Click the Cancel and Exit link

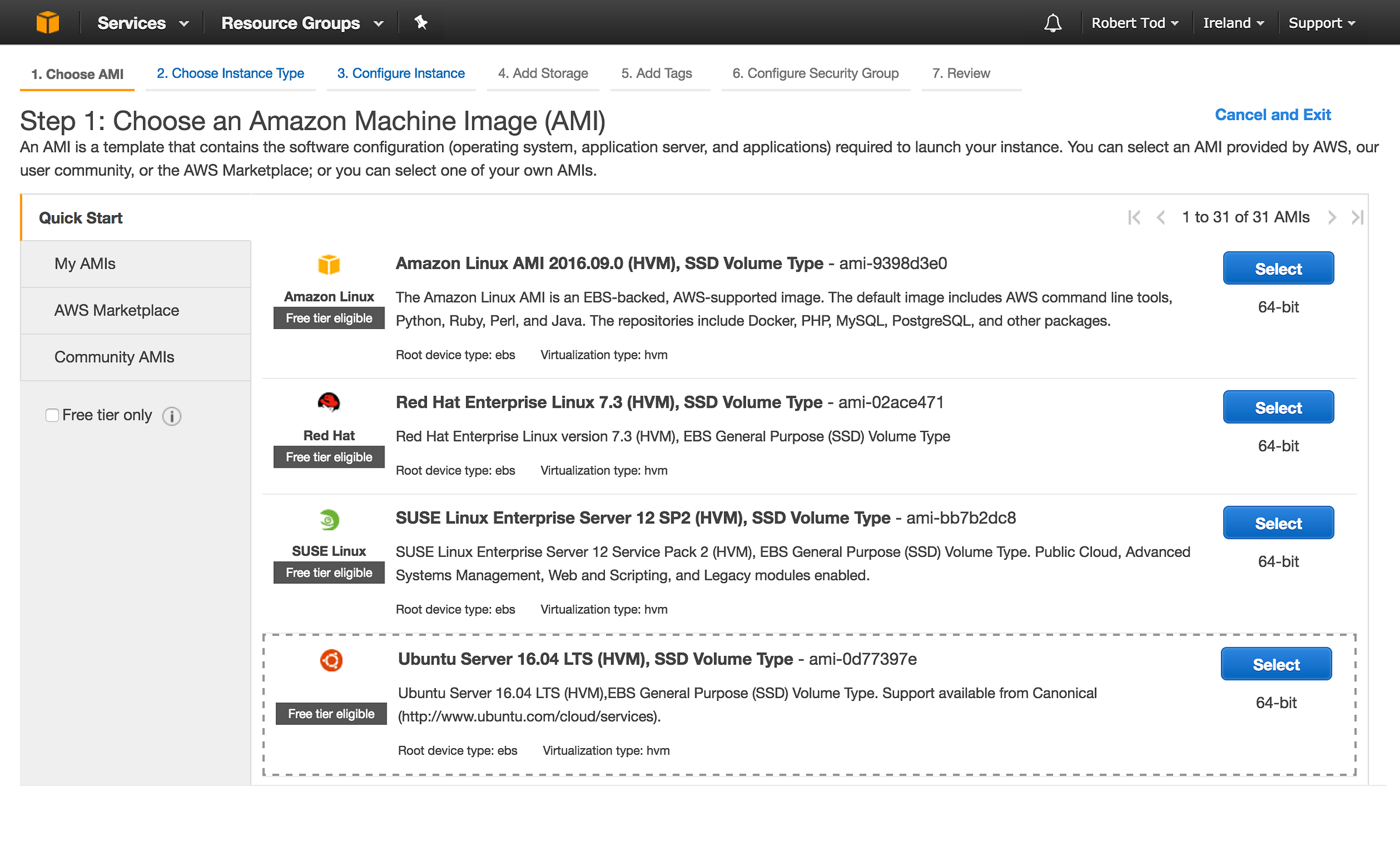click(1272, 115)
